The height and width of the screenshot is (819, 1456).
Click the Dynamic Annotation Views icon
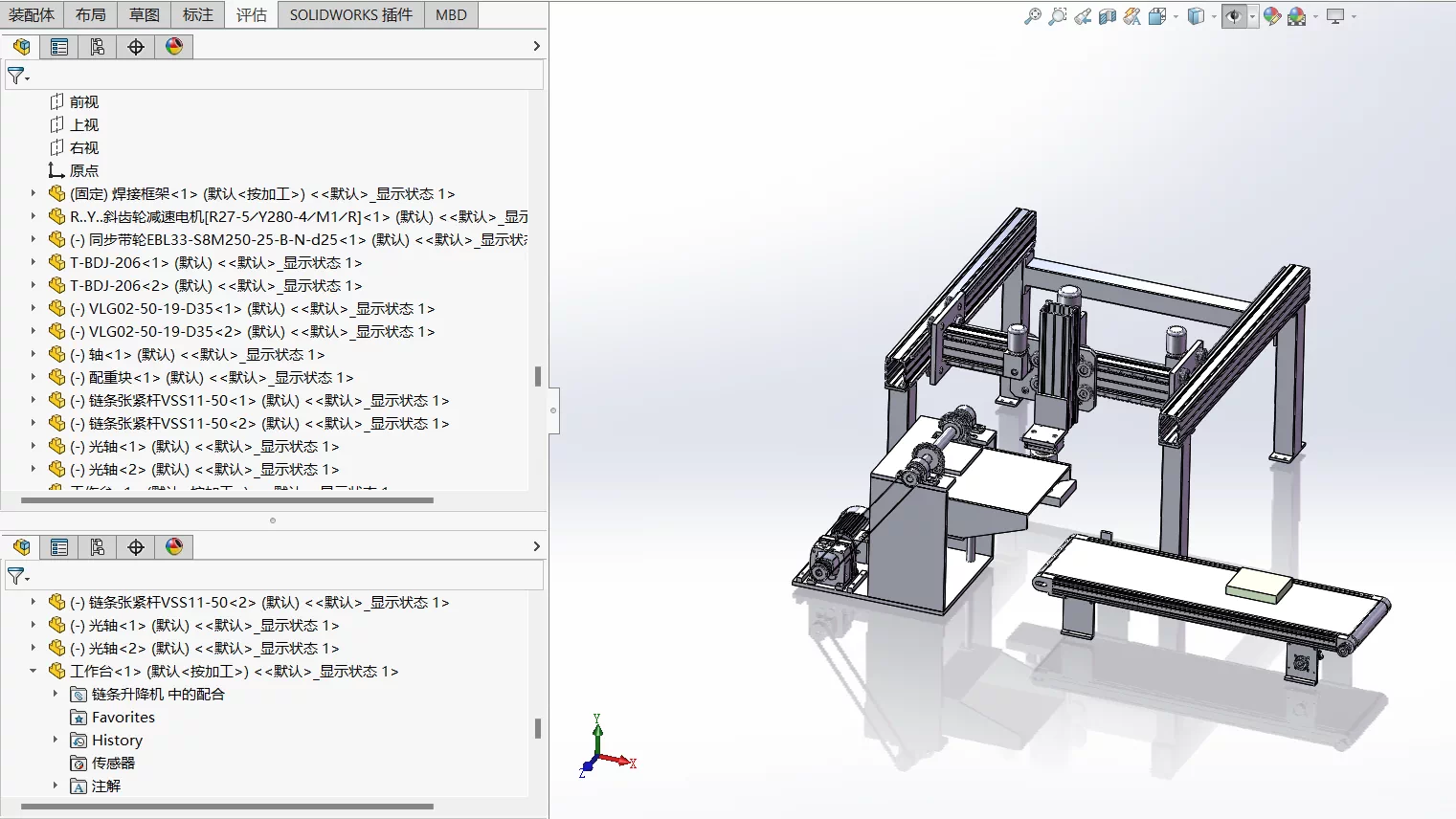click(x=1132, y=16)
